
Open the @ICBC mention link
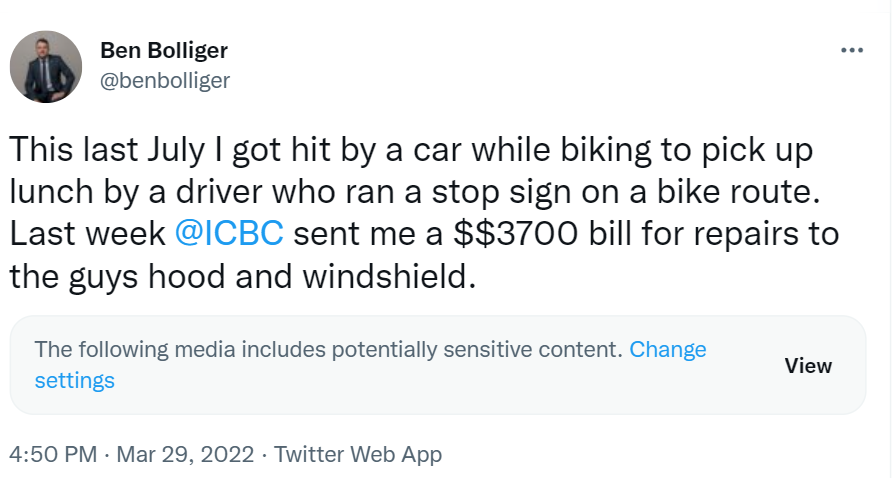229,233
